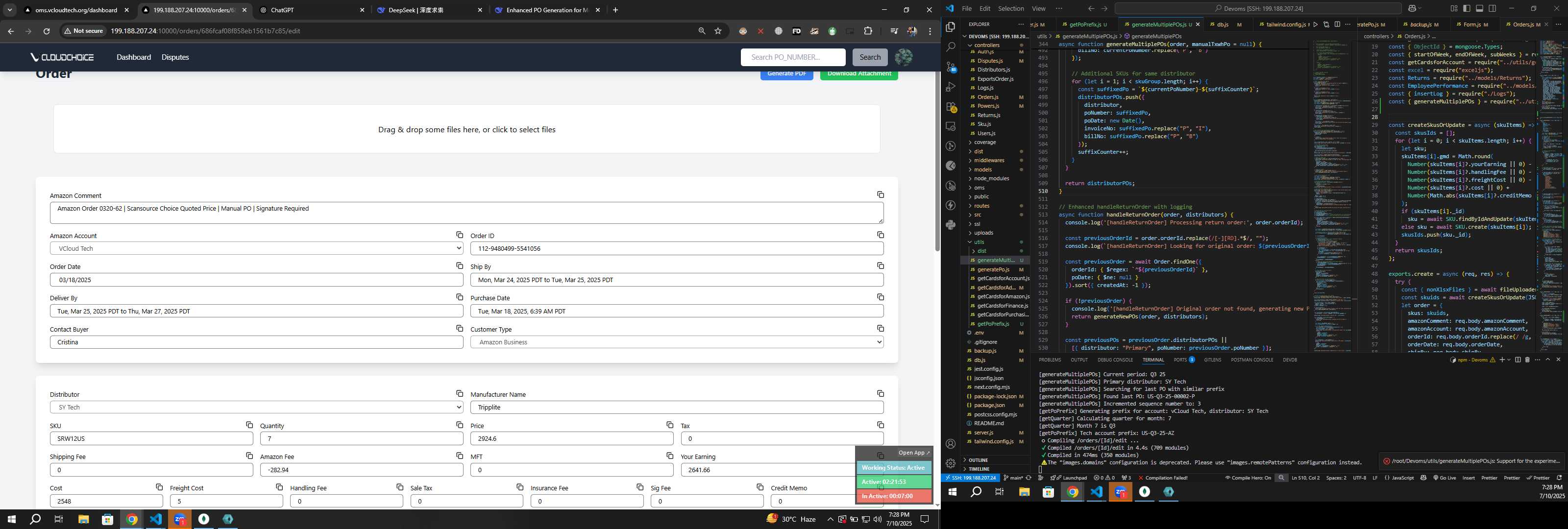Toggle the bottom Panel layout in VS Code
The image size is (1568, 529).
click(x=1479, y=8)
